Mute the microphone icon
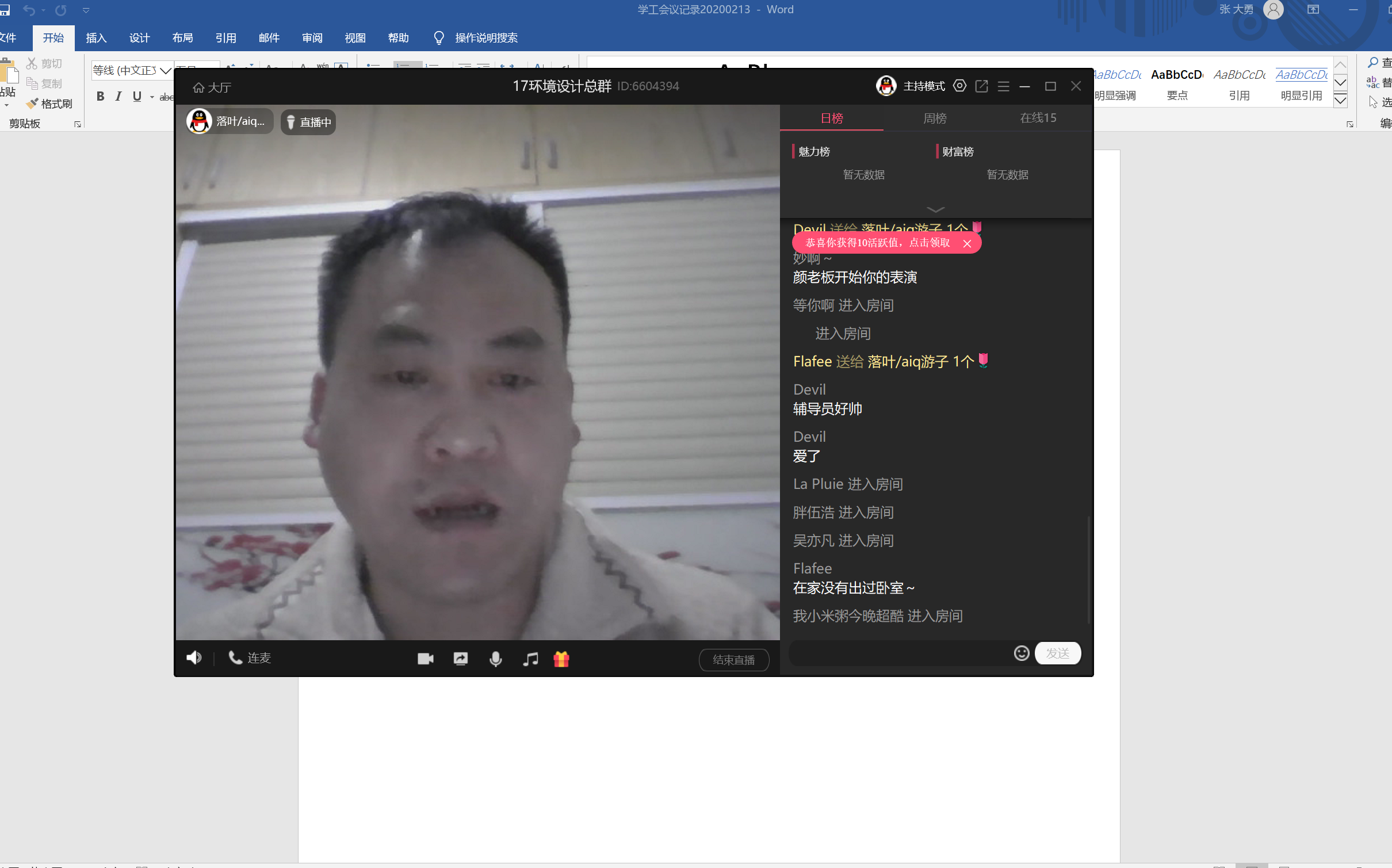Screen dimensions: 1392x868 495,659
